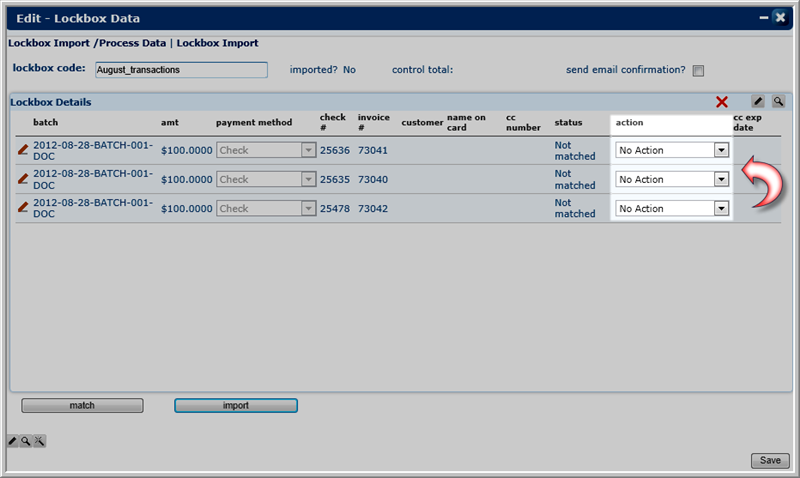The width and height of the screenshot is (800, 478).
Task: Click the cc exp date column header
Action: tap(747, 122)
